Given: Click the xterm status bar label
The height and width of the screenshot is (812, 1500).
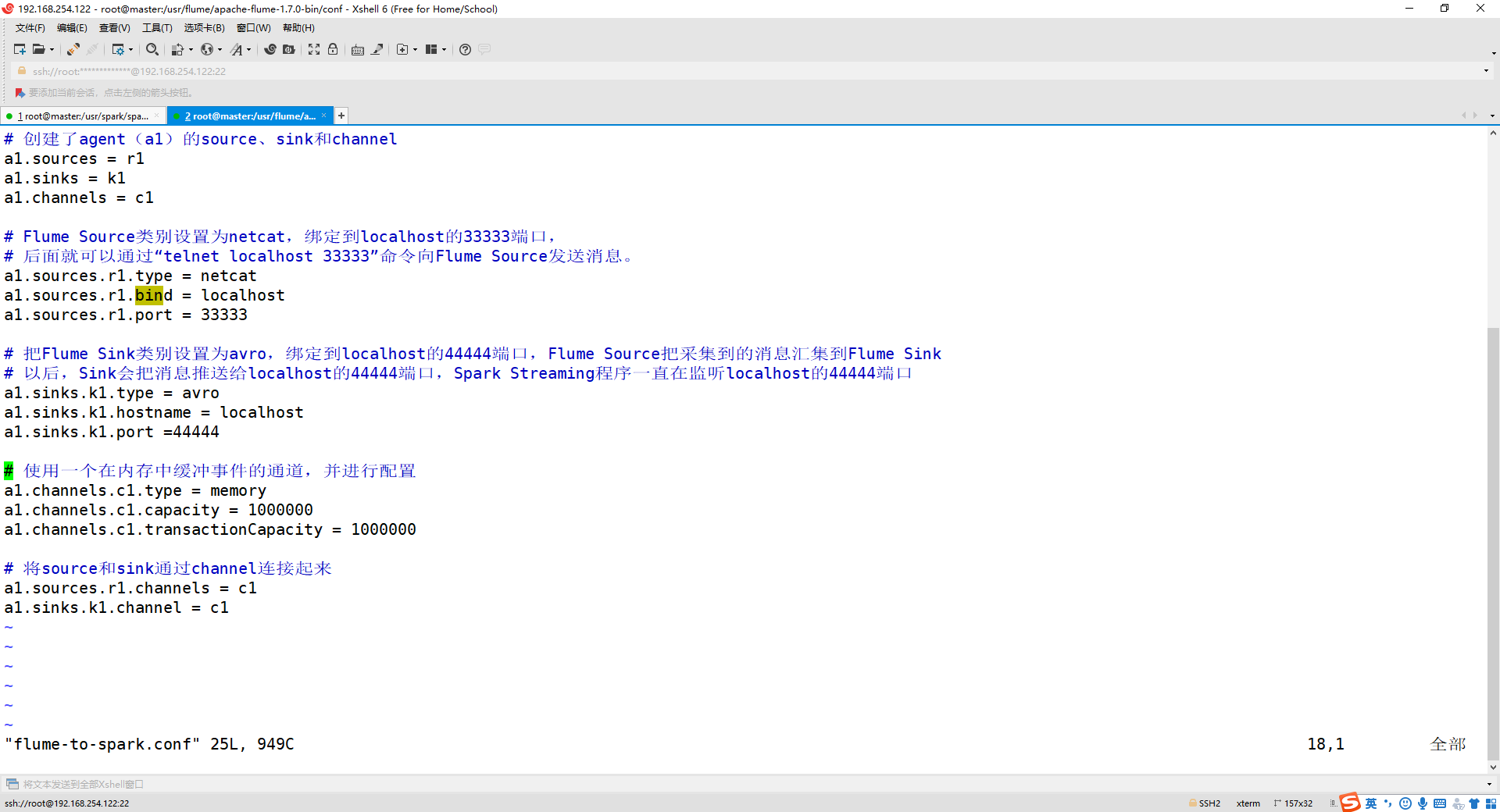Looking at the screenshot, I should [x=1248, y=803].
